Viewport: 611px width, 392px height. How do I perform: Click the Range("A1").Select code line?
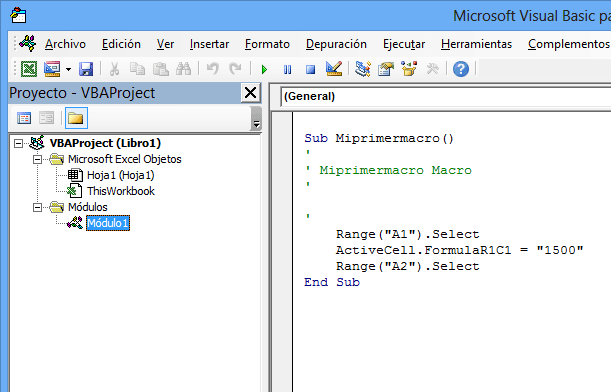pyautogui.click(x=408, y=234)
